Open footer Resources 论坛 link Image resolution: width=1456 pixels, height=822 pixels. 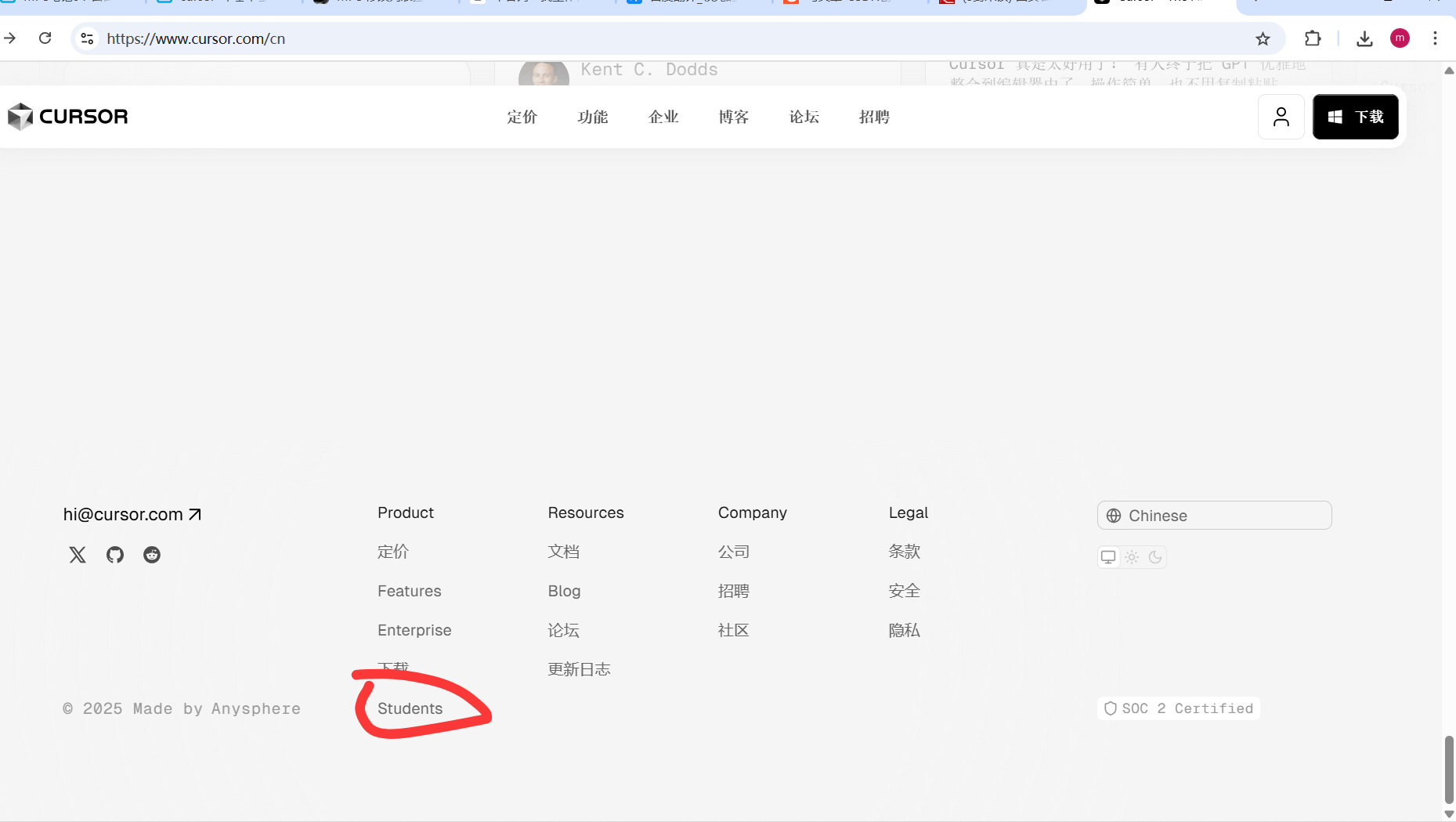coord(564,630)
